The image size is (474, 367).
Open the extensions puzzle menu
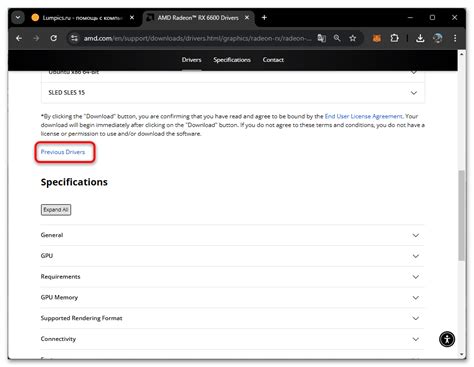point(394,38)
